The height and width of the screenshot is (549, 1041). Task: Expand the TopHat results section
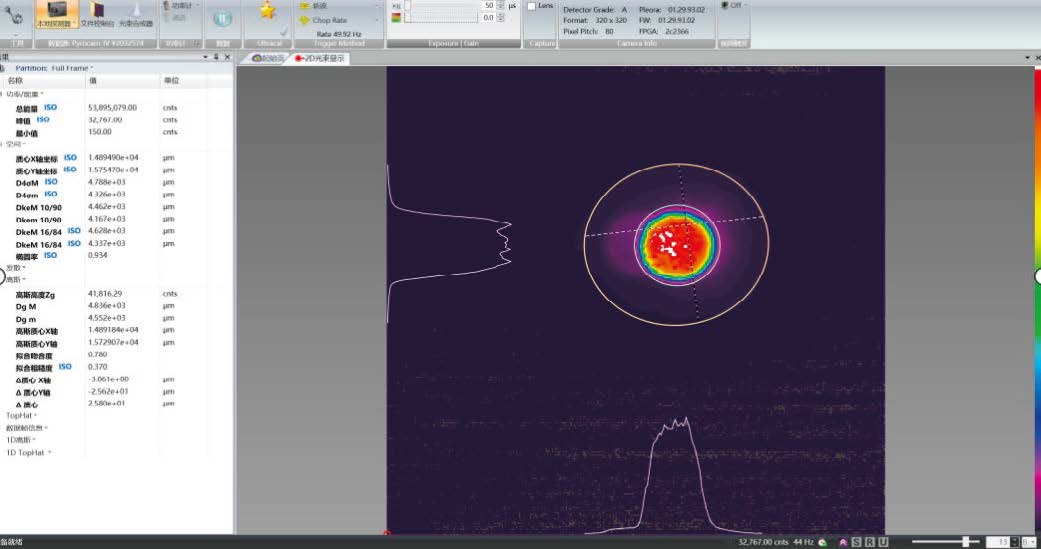click(x=20, y=415)
